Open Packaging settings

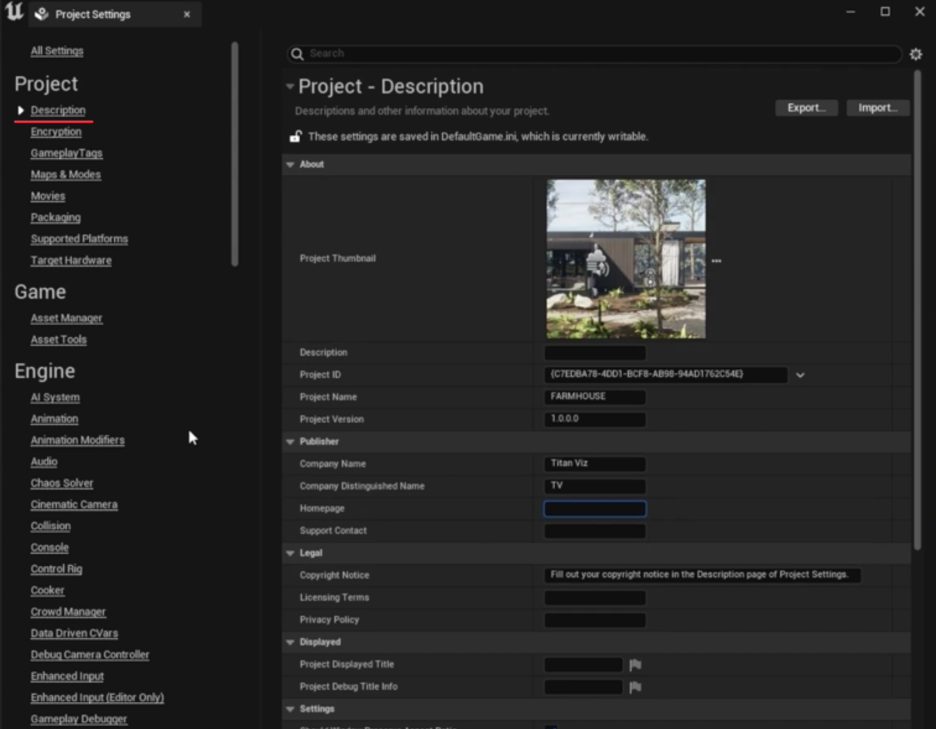pyautogui.click(x=56, y=218)
